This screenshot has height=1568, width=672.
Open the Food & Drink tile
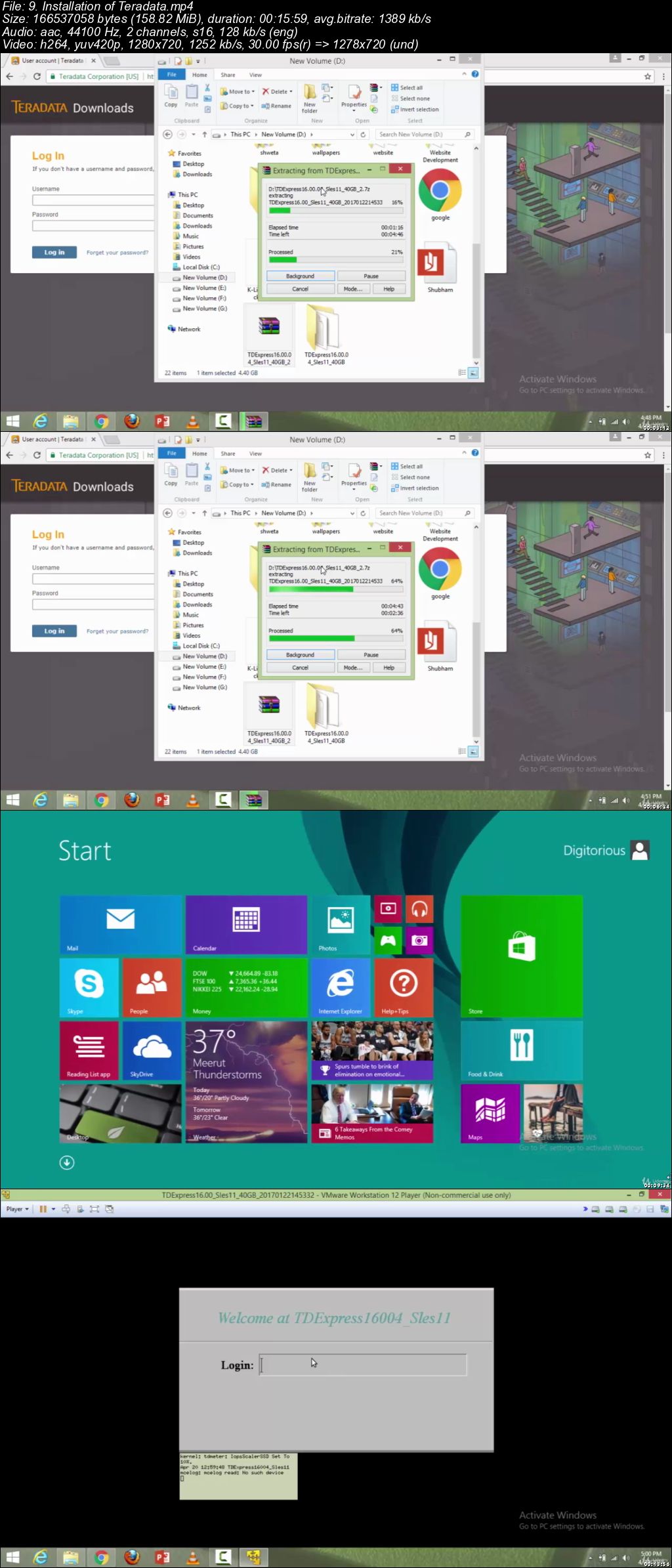point(522,1050)
